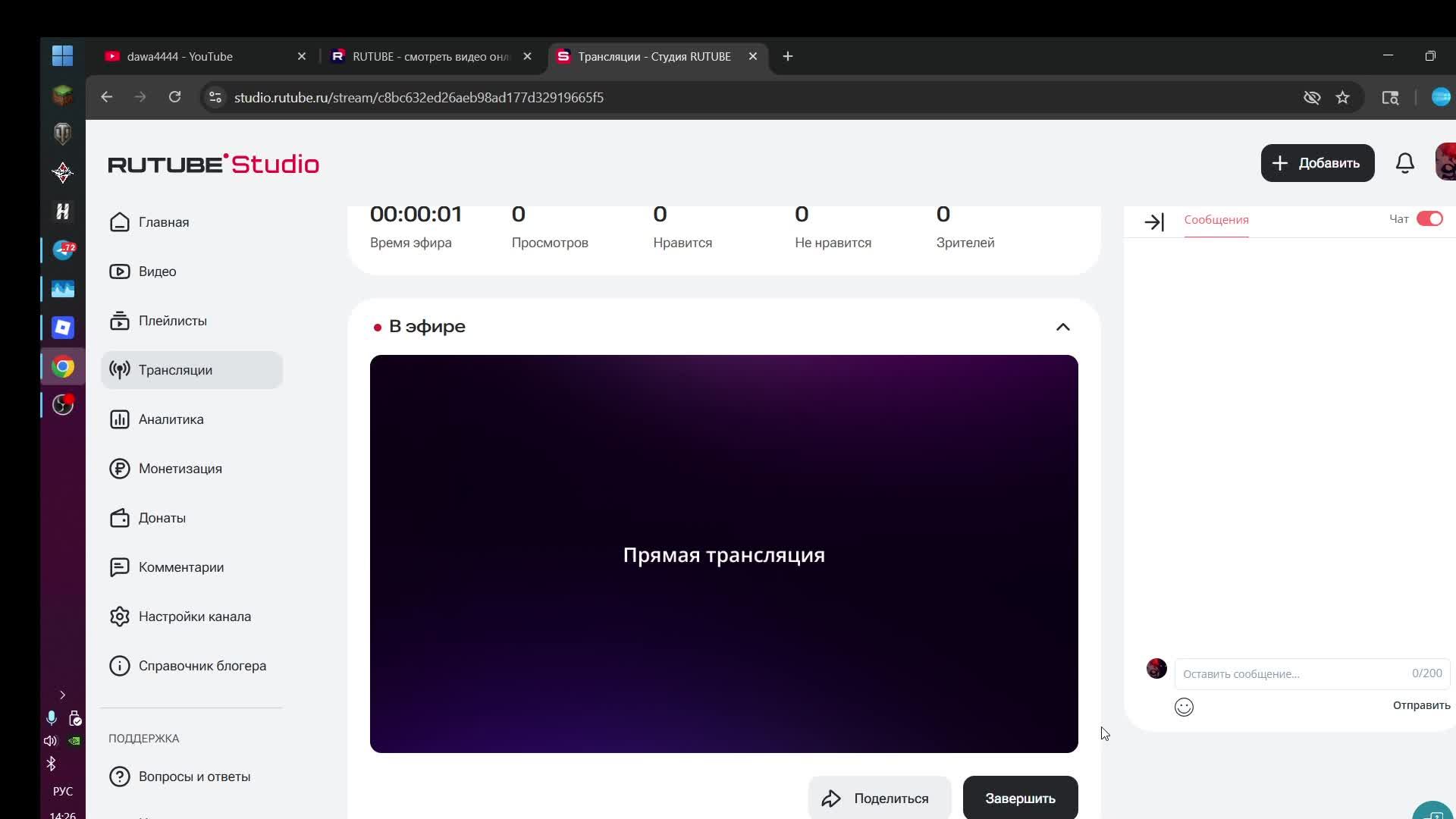This screenshot has height=819, width=1456.
Task: Open Настройки канала settings
Action: coord(195,617)
